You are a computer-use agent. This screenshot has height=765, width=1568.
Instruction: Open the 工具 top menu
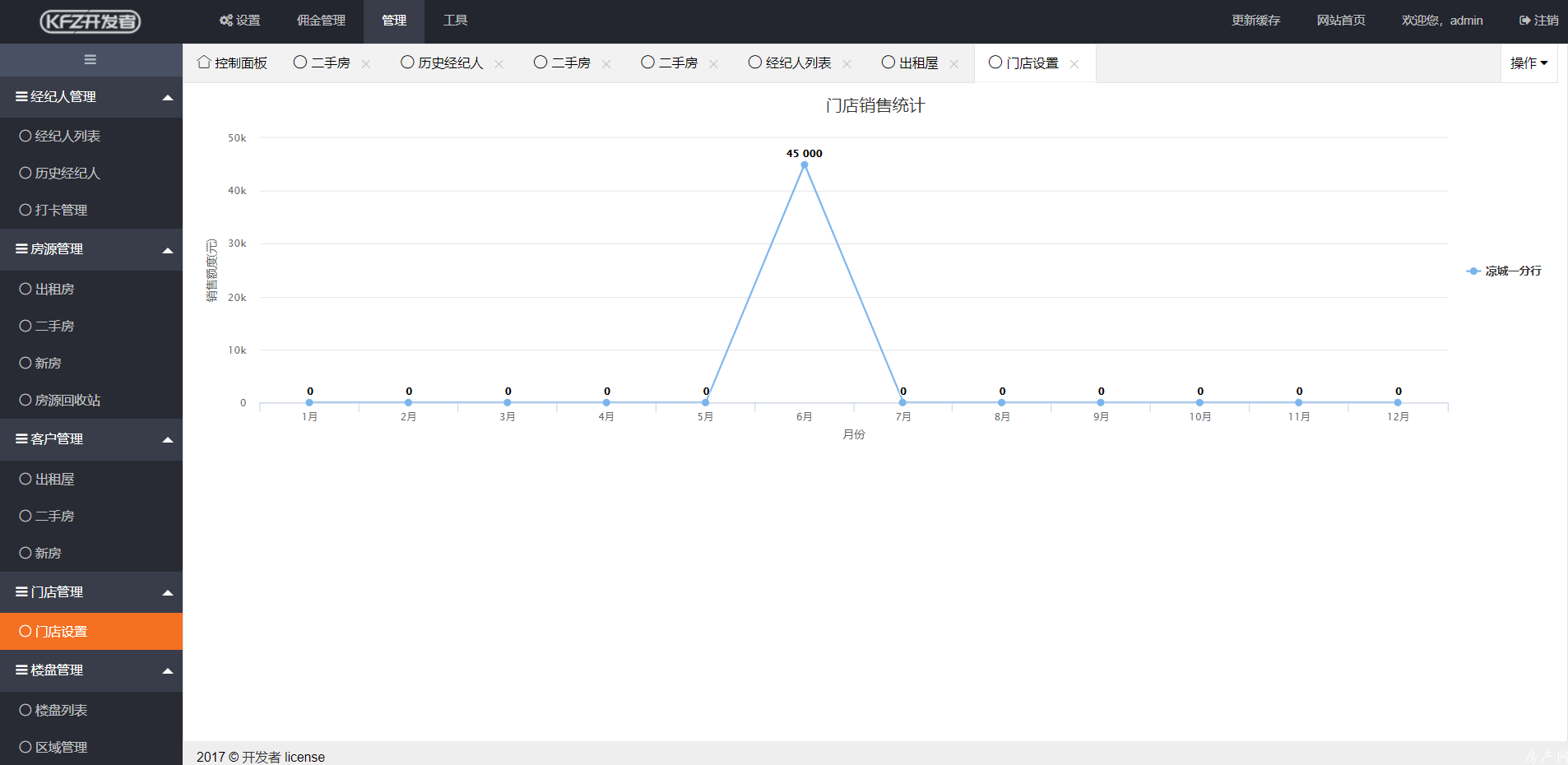pyautogui.click(x=455, y=21)
